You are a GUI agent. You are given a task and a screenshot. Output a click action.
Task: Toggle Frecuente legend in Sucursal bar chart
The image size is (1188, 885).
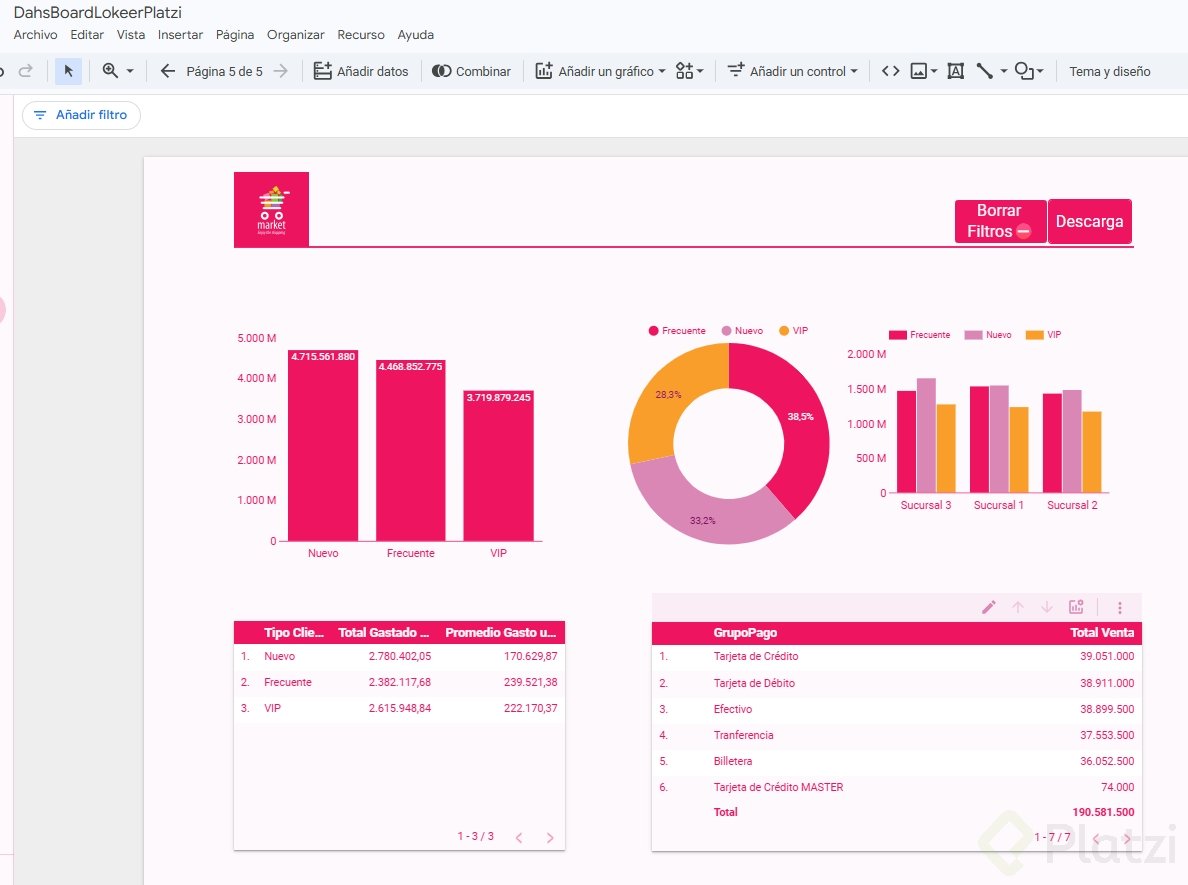point(919,335)
